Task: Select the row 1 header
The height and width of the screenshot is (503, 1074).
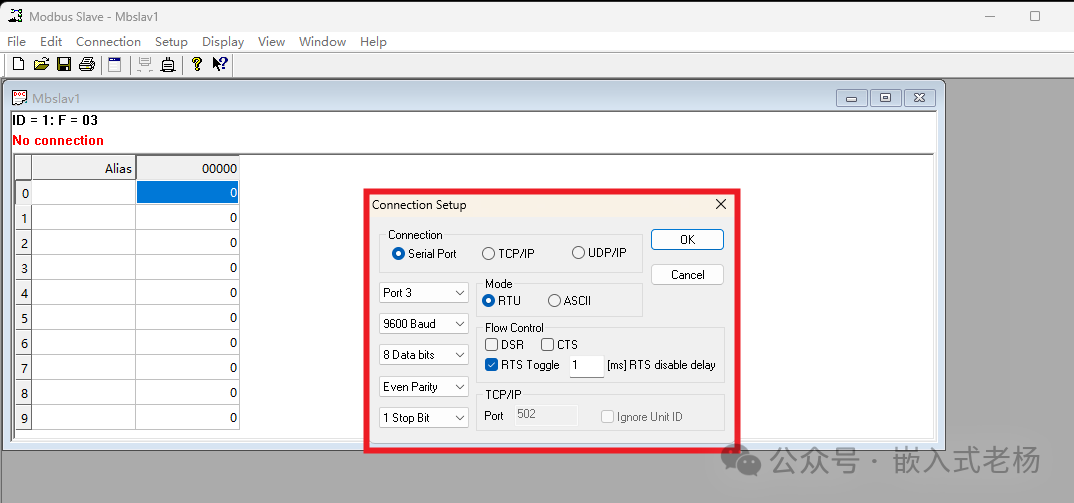Action: pyautogui.click(x=24, y=218)
